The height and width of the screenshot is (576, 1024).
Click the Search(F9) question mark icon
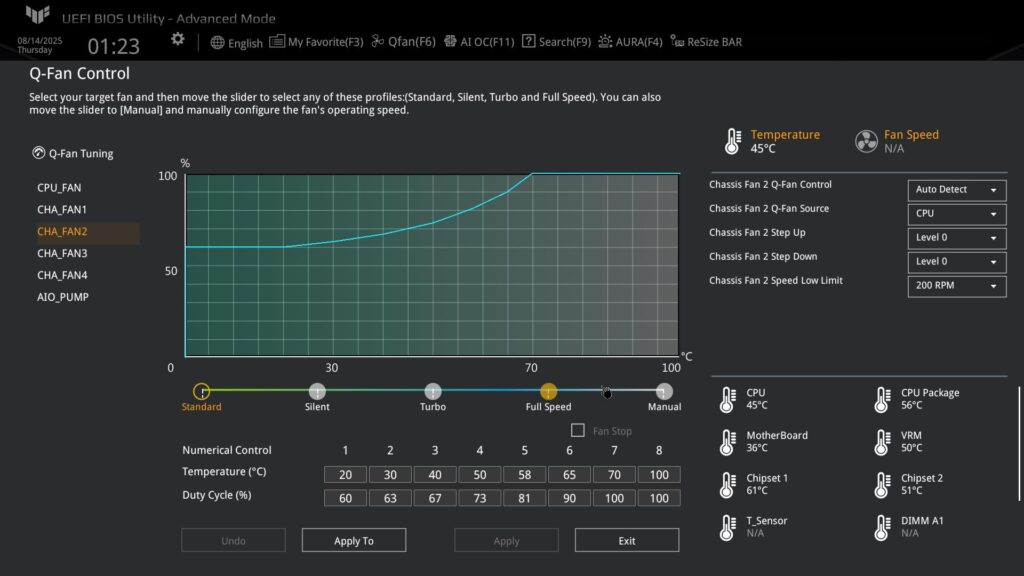(528, 41)
